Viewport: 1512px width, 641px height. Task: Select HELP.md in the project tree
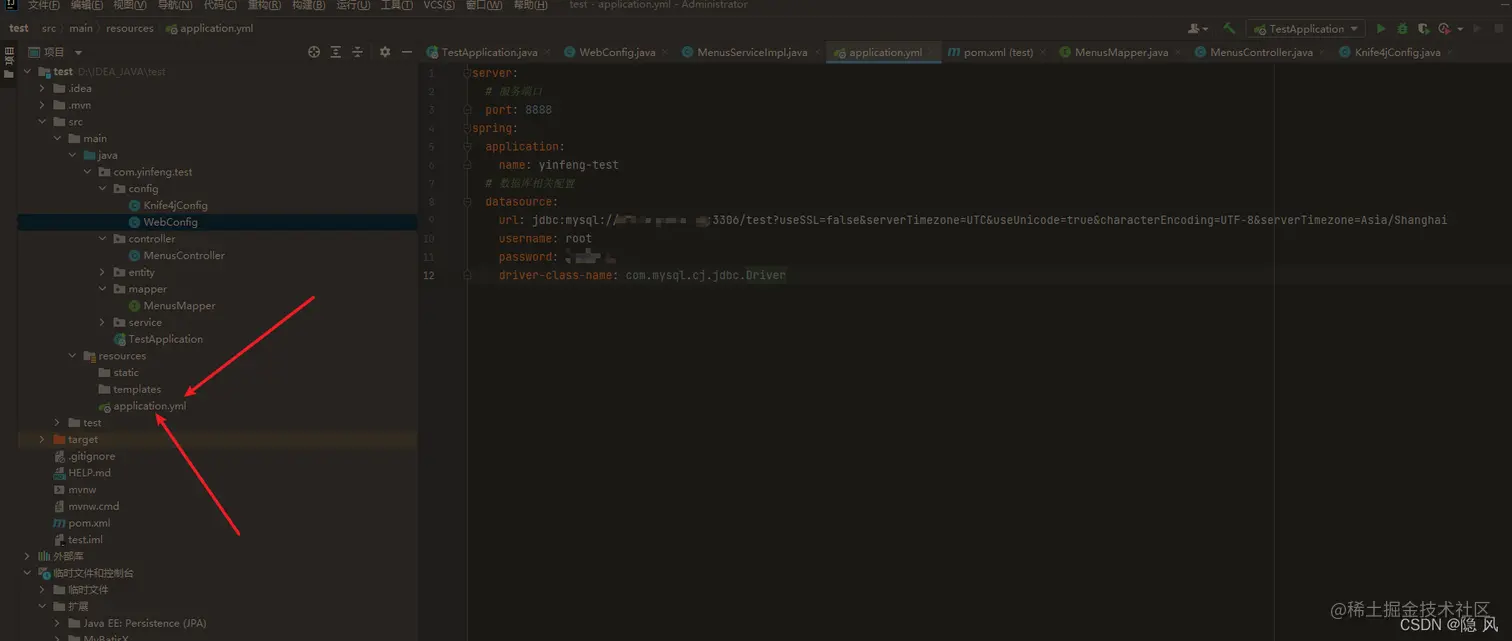[89, 473]
